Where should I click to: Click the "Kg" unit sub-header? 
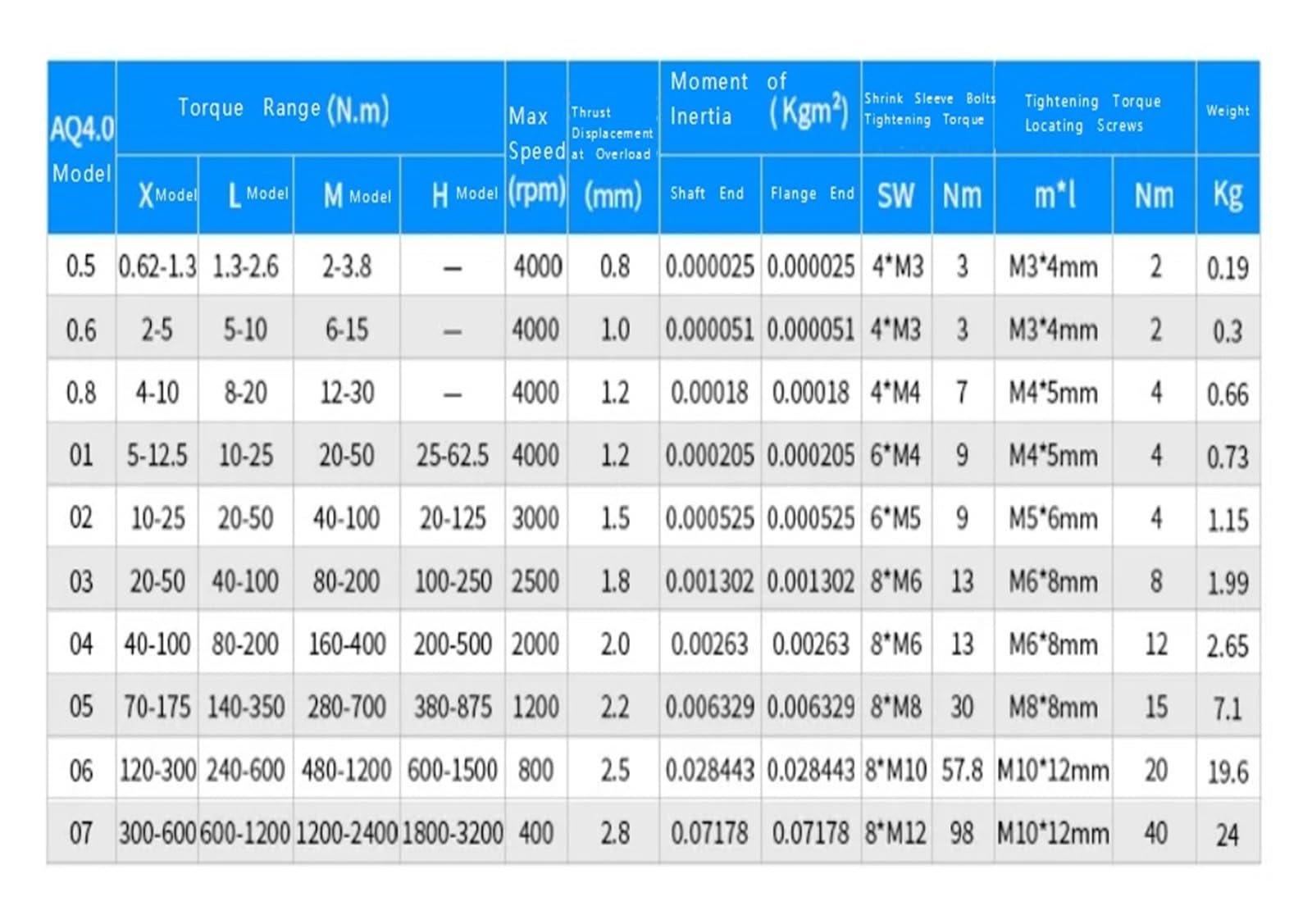[1228, 195]
